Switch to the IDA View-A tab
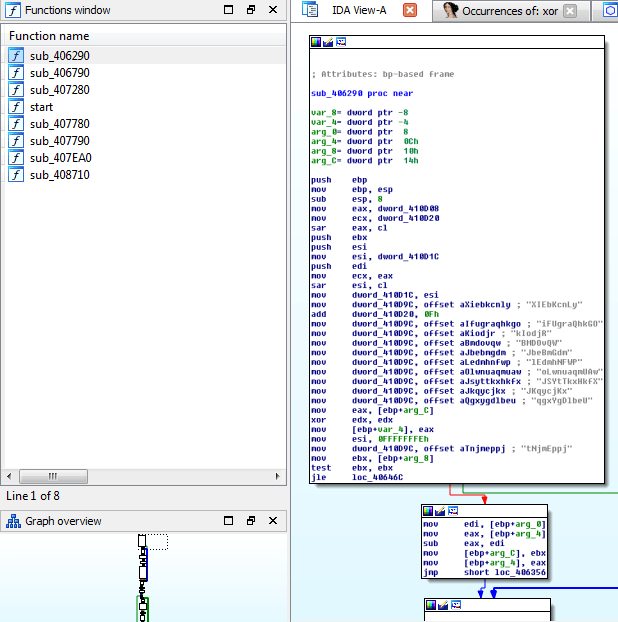Screen dimensions: 618x622 358,10
